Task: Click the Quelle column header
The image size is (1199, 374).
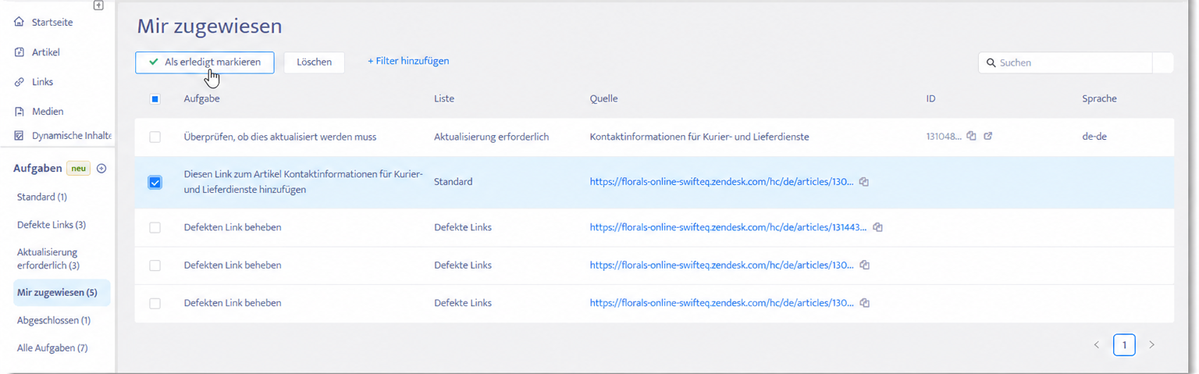Action: (603, 99)
